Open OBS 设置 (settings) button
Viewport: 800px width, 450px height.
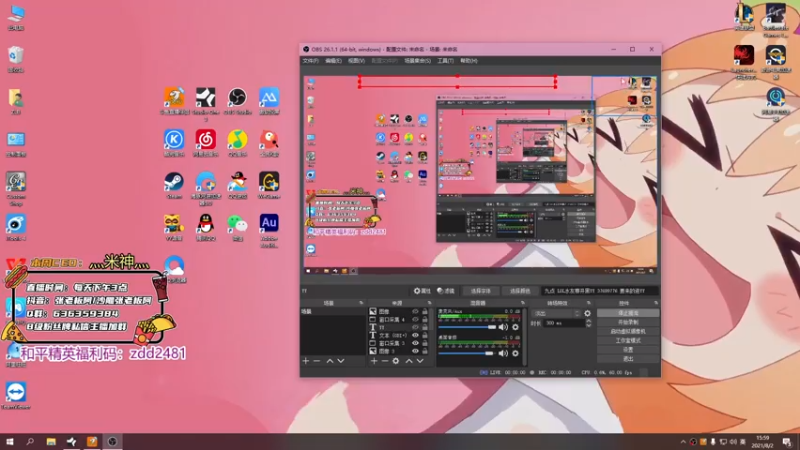coord(628,350)
